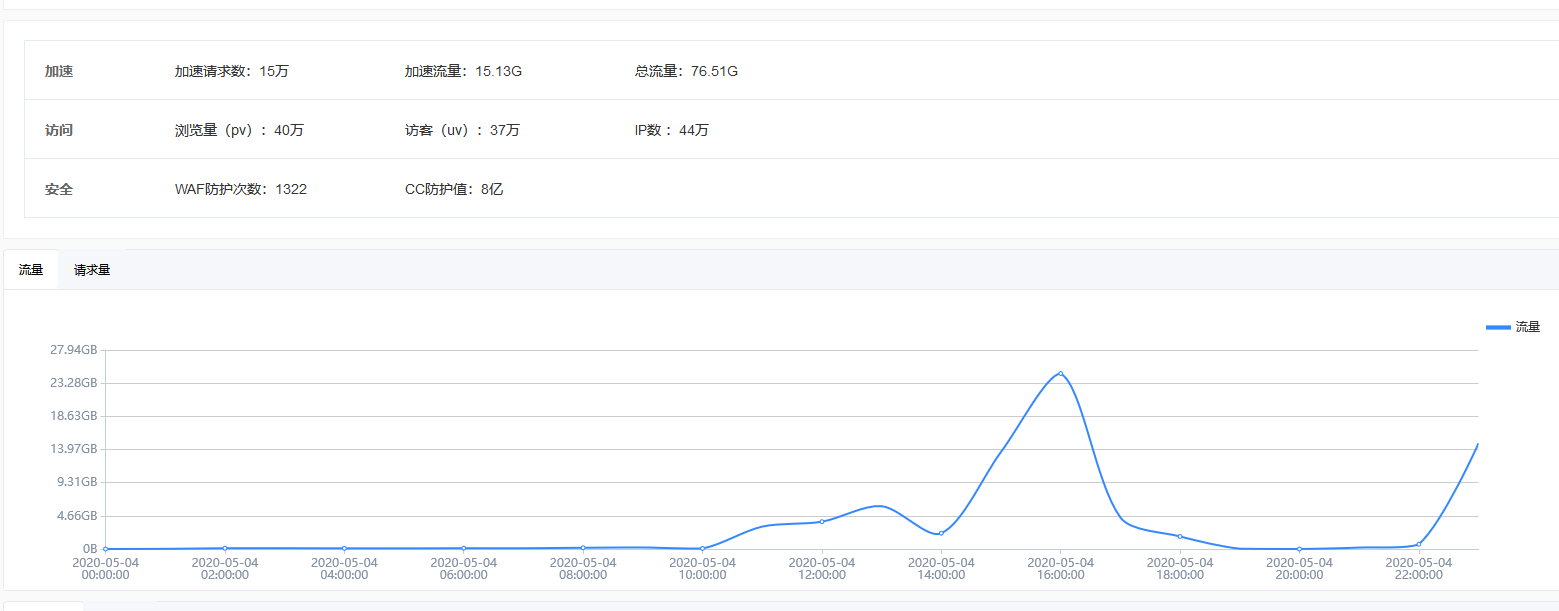
Task: Click the 访客 (uv) 37万 value
Action: point(462,130)
